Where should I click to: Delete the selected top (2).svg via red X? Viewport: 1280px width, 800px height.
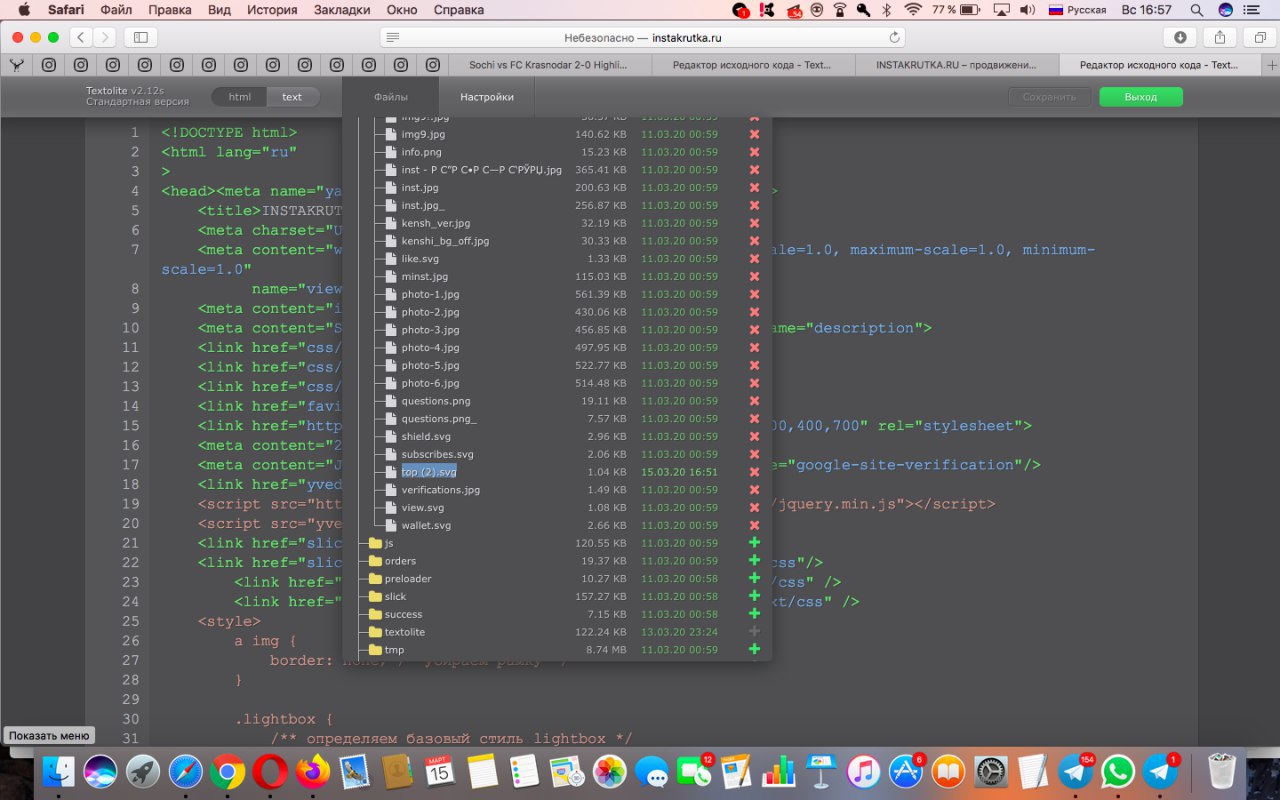pos(754,472)
